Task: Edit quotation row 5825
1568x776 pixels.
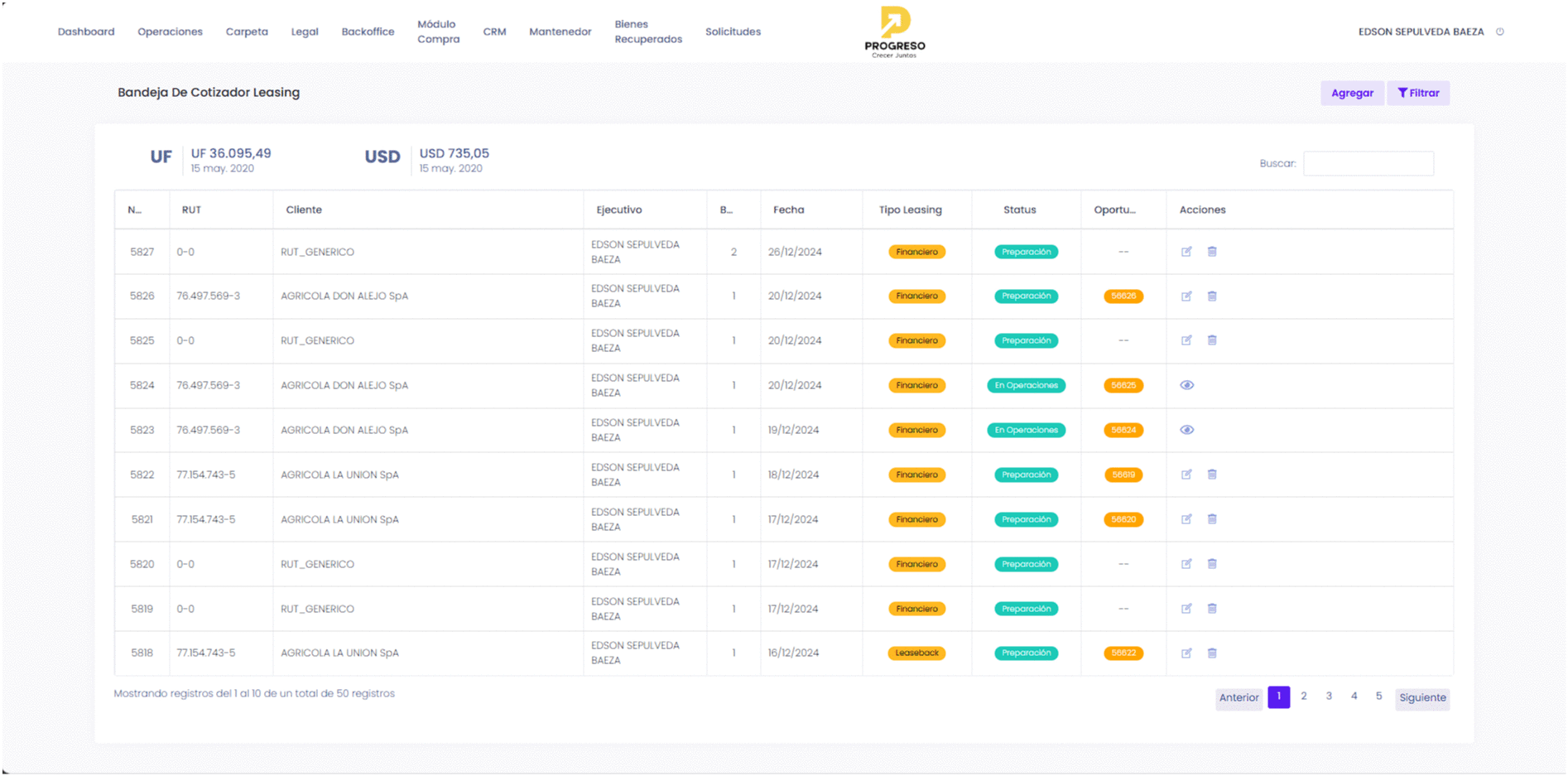Action: 1186,340
